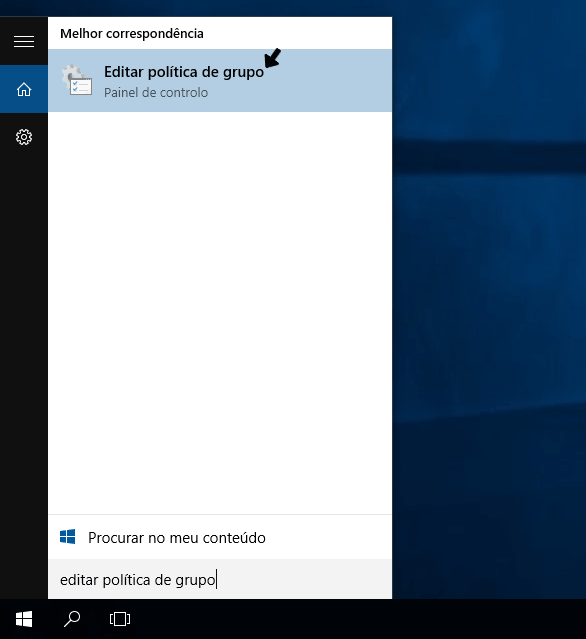Viewport: 586px width, 639px height.
Task: Click the desktop wallpaper to dismiss search
Action: pos(489,285)
